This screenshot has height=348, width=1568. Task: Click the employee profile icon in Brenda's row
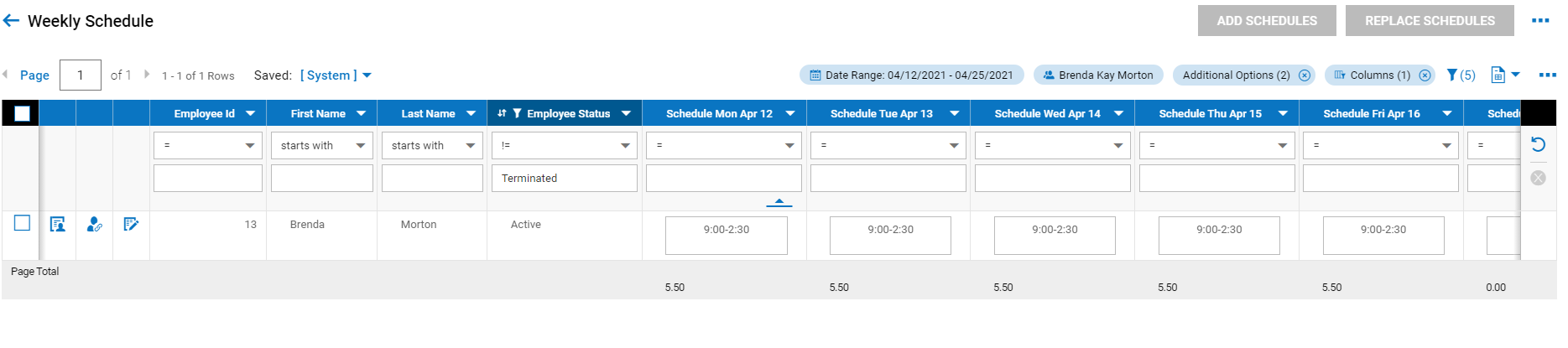click(94, 225)
